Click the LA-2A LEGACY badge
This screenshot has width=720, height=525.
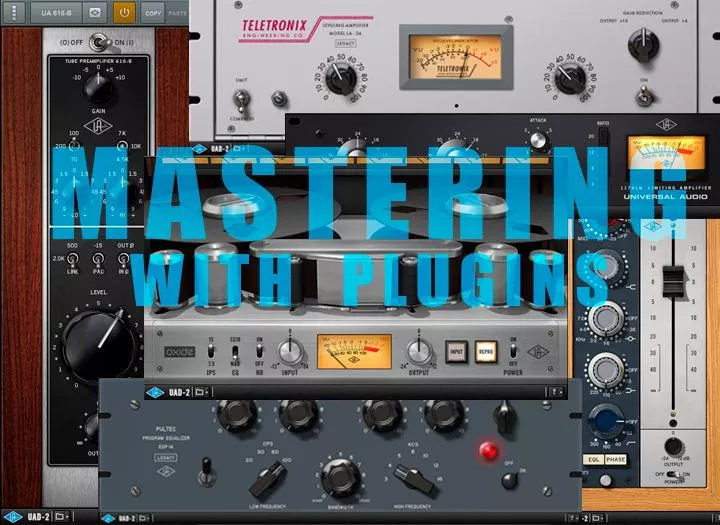pyautogui.click(x=345, y=43)
